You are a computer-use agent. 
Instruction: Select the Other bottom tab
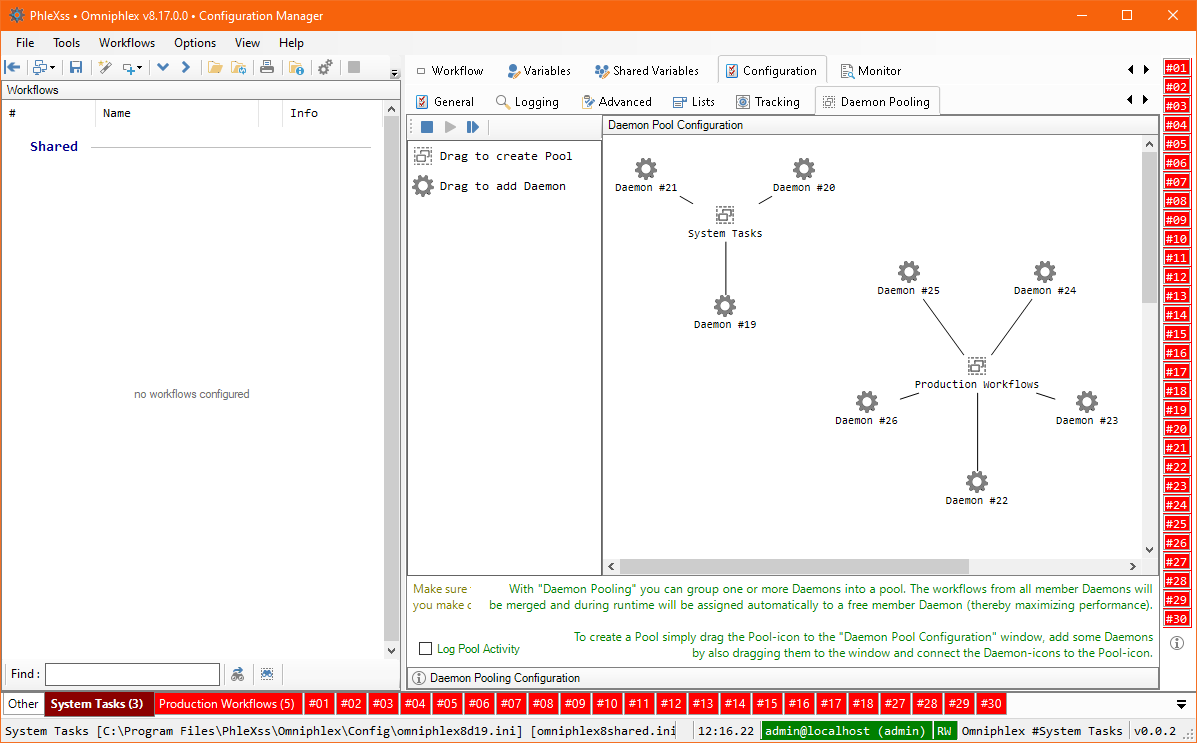24,704
